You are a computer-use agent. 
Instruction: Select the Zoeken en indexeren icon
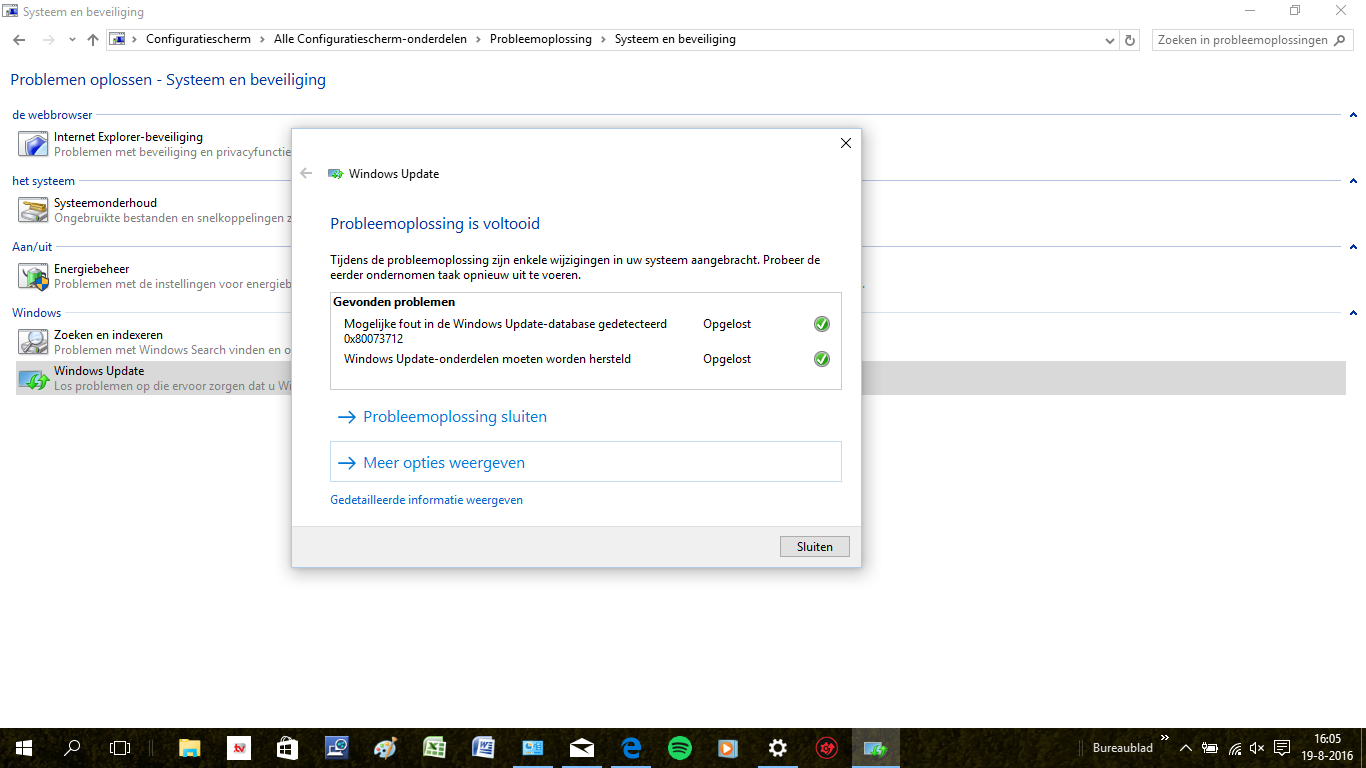33,342
